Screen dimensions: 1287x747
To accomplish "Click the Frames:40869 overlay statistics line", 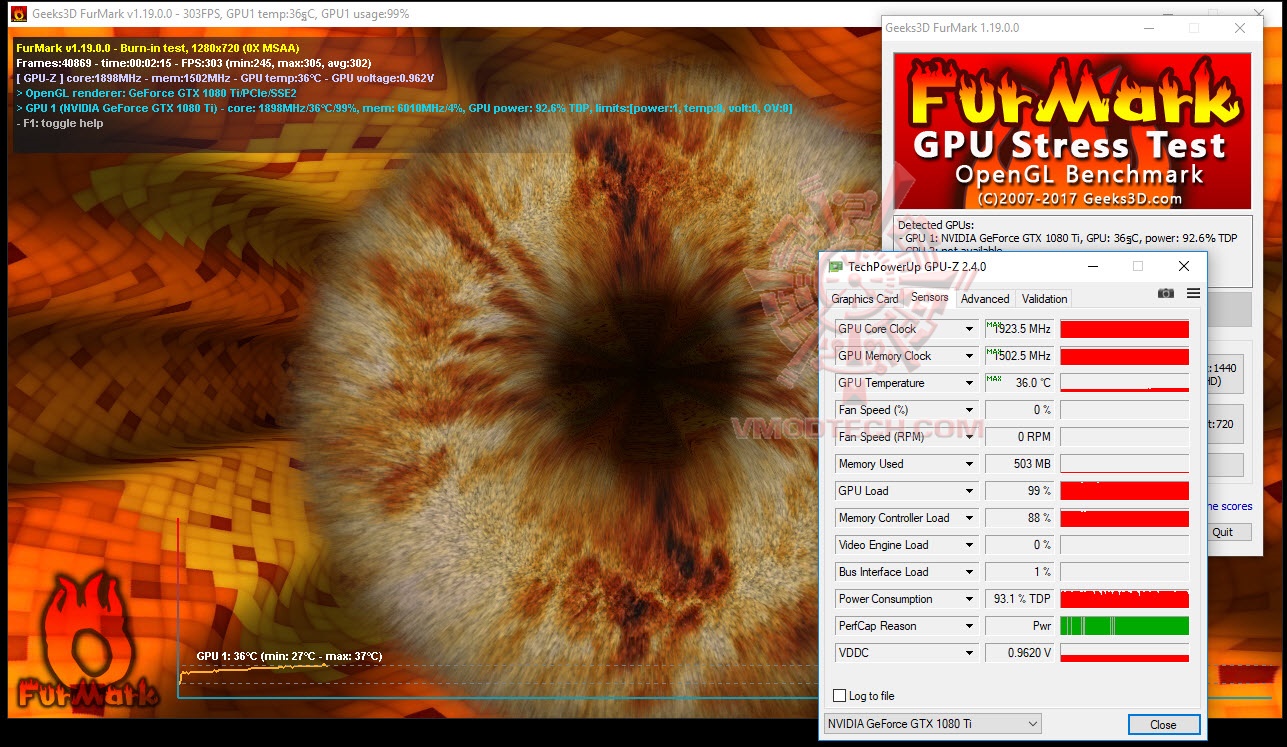I will point(193,63).
